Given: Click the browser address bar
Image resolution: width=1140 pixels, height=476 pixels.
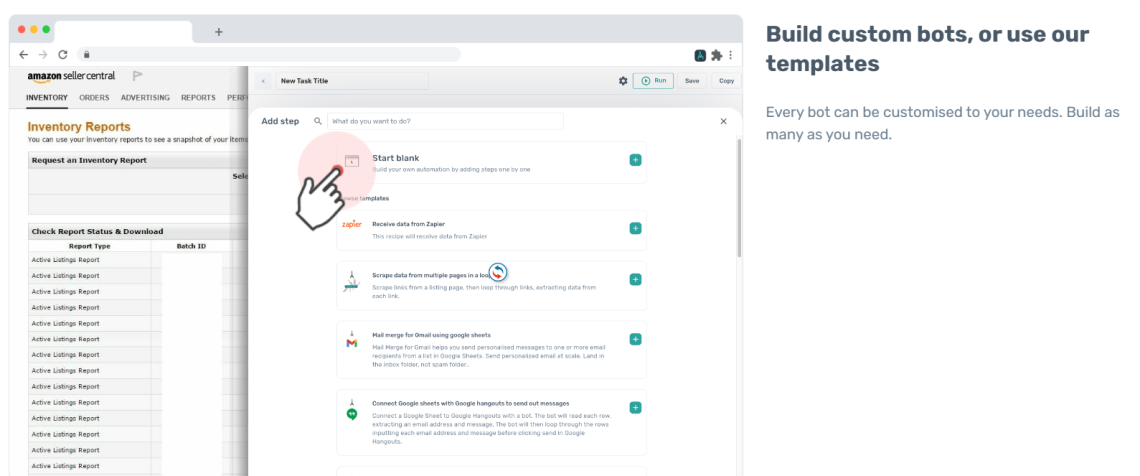Looking at the screenshot, I should [269, 55].
